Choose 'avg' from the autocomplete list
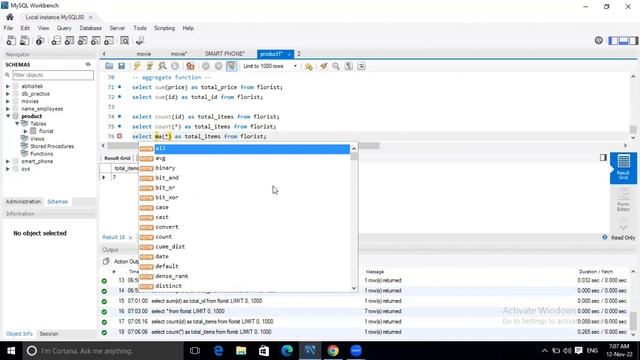 (244, 158)
